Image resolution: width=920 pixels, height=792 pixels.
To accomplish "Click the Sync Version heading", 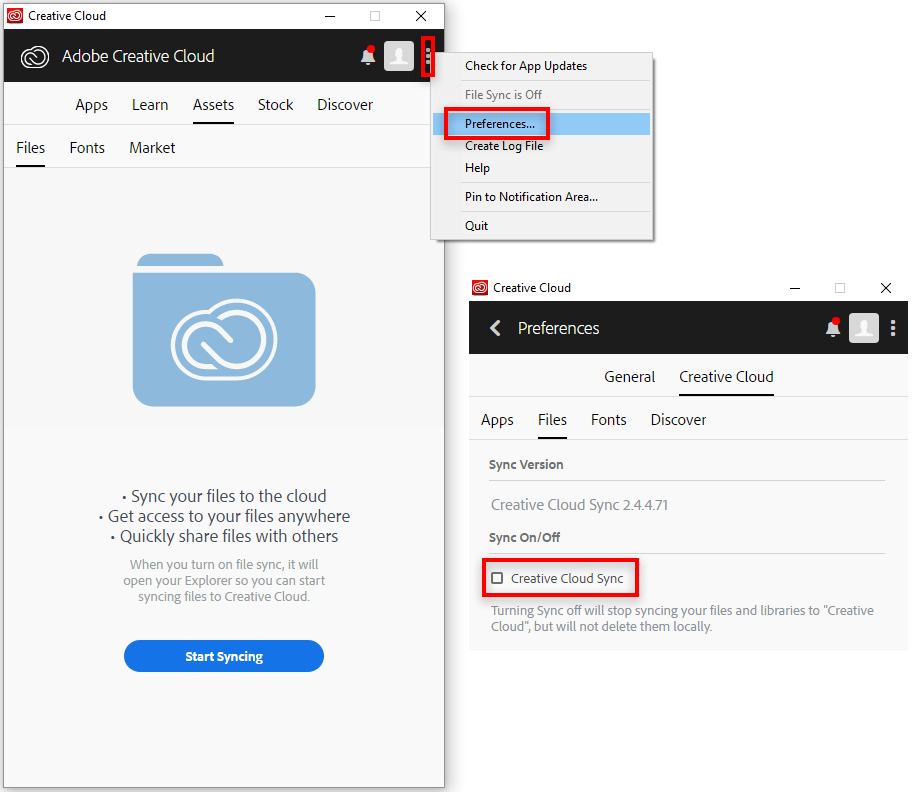I will (526, 465).
